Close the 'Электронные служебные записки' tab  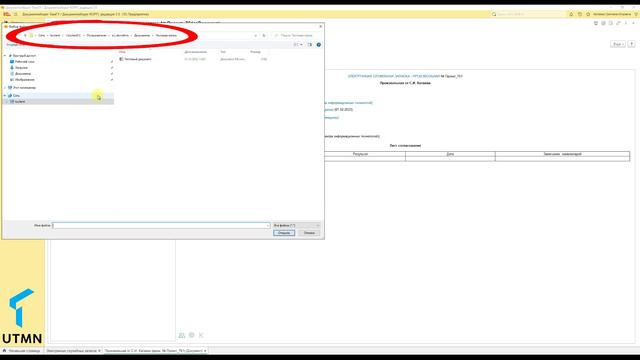point(99,351)
